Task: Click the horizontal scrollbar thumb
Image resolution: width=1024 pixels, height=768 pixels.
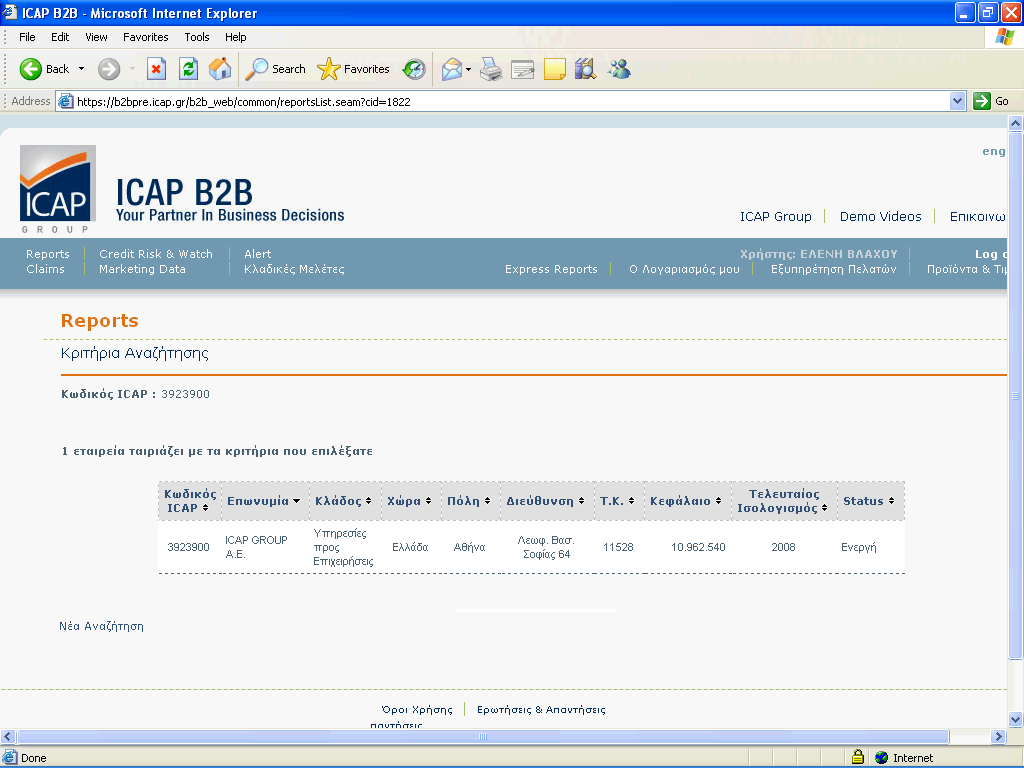Action: pos(483,736)
